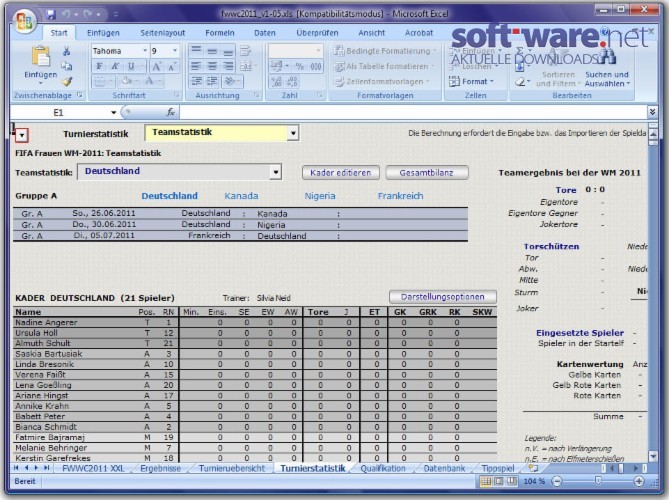Viewport: 669px width, 500px height.
Task: Click the Gesamtbilanz button
Action: coord(426,173)
